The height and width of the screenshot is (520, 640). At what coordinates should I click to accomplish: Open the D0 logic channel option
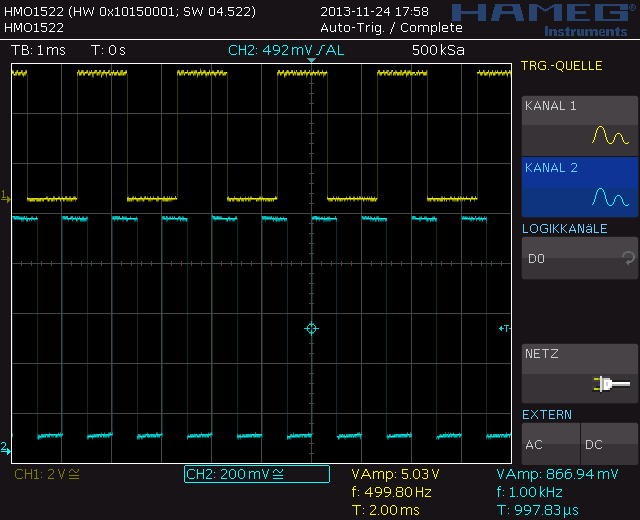pos(580,258)
